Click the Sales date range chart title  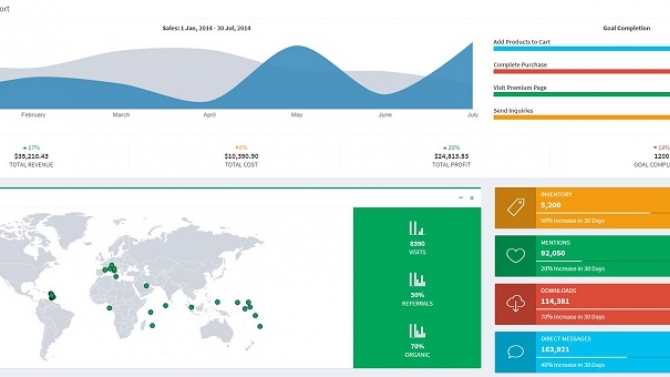tap(206, 28)
